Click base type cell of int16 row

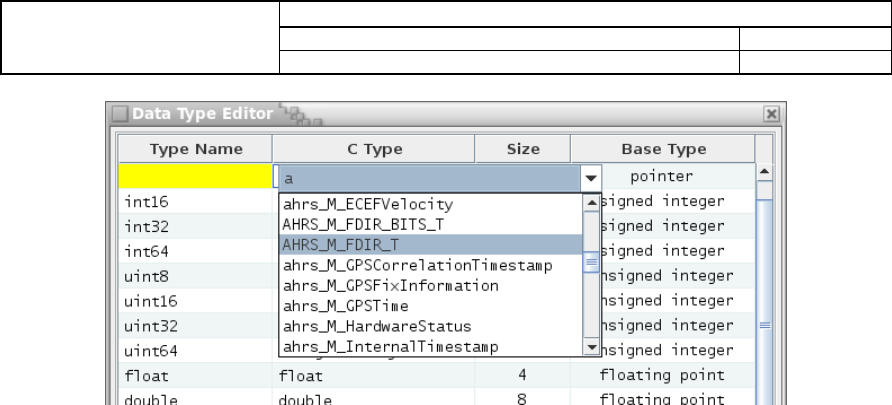click(x=678, y=201)
